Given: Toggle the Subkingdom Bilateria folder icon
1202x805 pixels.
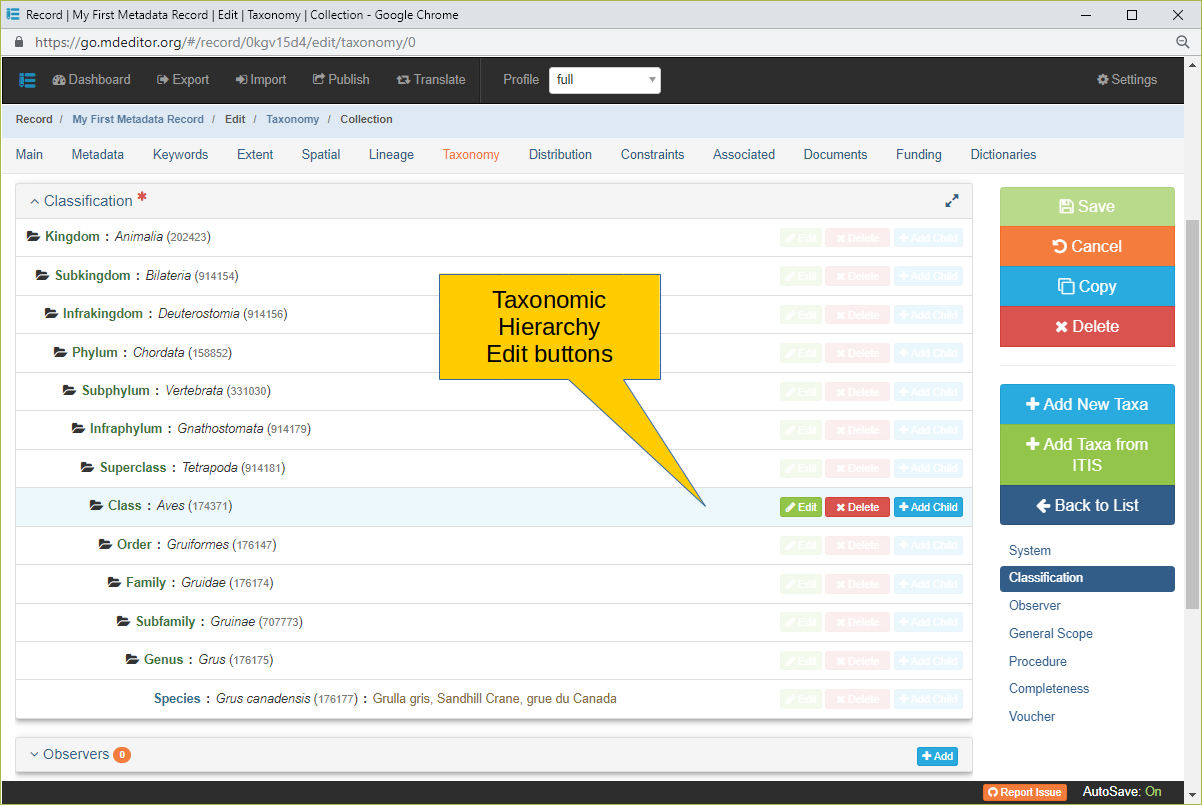Looking at the screenshot, I should pyautogui.click(x=43, y=275).
